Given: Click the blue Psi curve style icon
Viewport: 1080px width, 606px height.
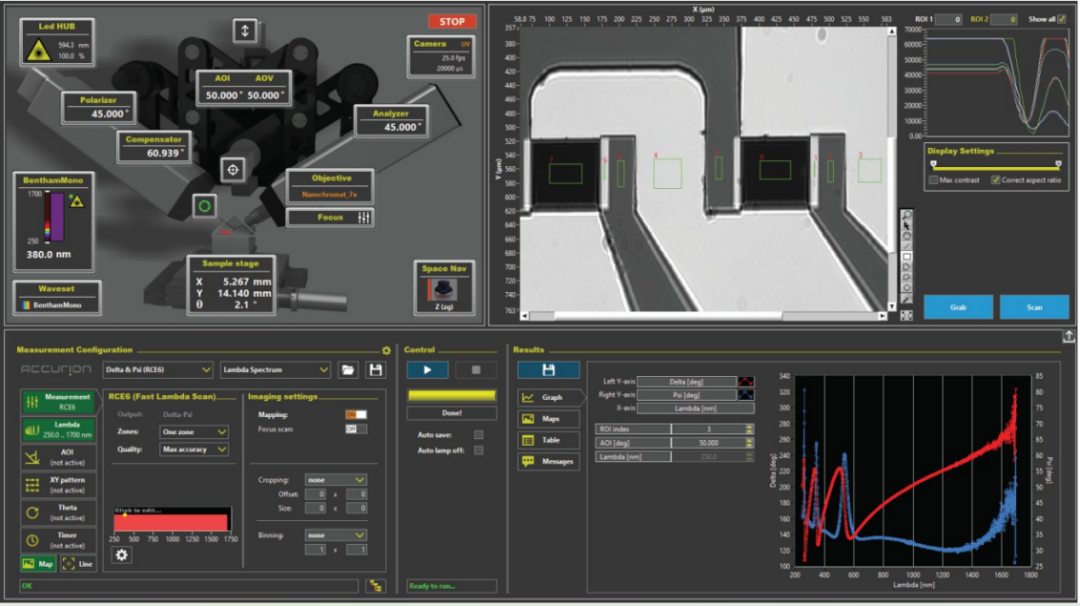Looking at the screenshot, I should tap(746, 395).
